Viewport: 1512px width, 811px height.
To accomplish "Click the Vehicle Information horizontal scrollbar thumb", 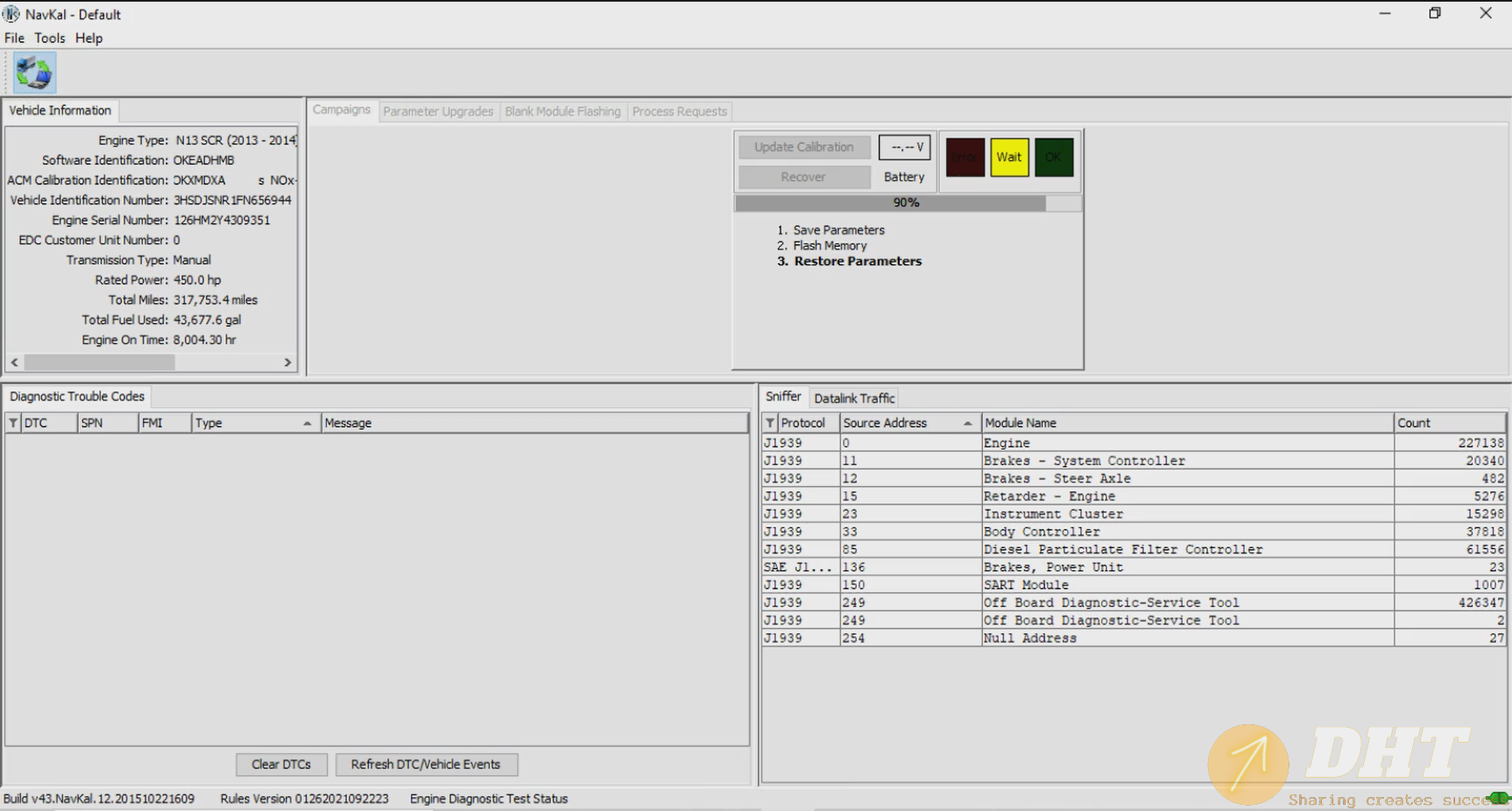I will click(99, 363).
